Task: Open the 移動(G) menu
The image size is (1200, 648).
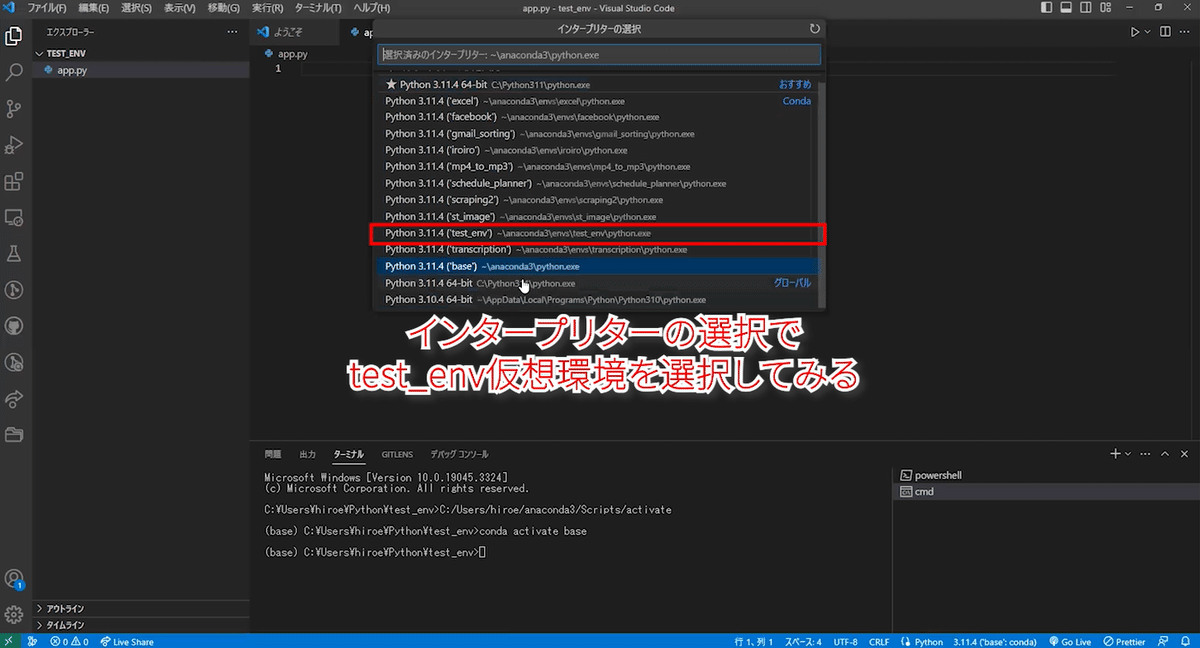Action: point(224,7)
